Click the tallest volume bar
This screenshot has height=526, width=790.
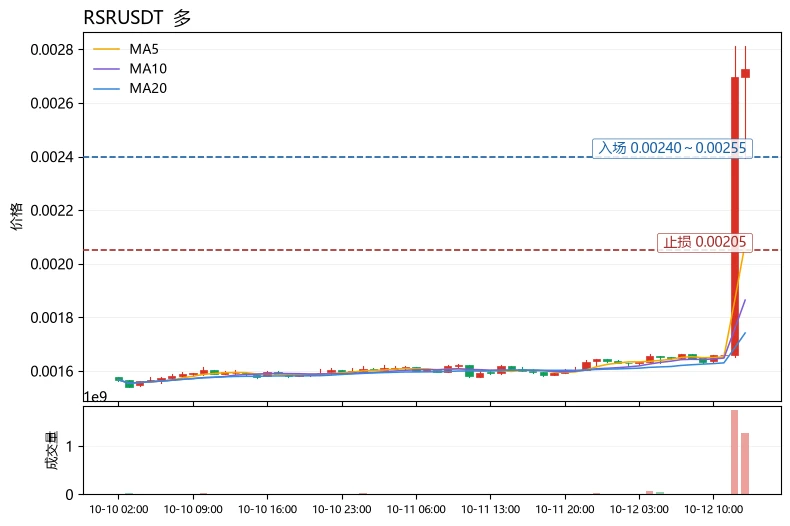click(735, 452)
